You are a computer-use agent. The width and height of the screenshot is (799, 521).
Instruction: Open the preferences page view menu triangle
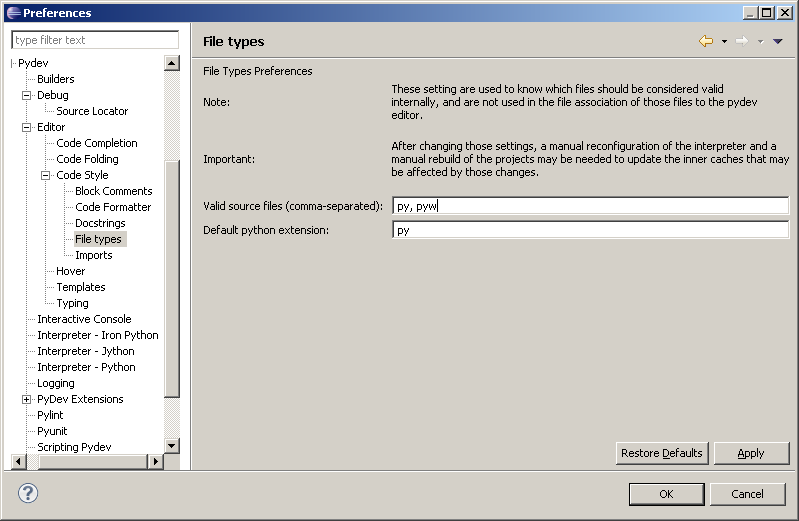(x=778, y=41)
